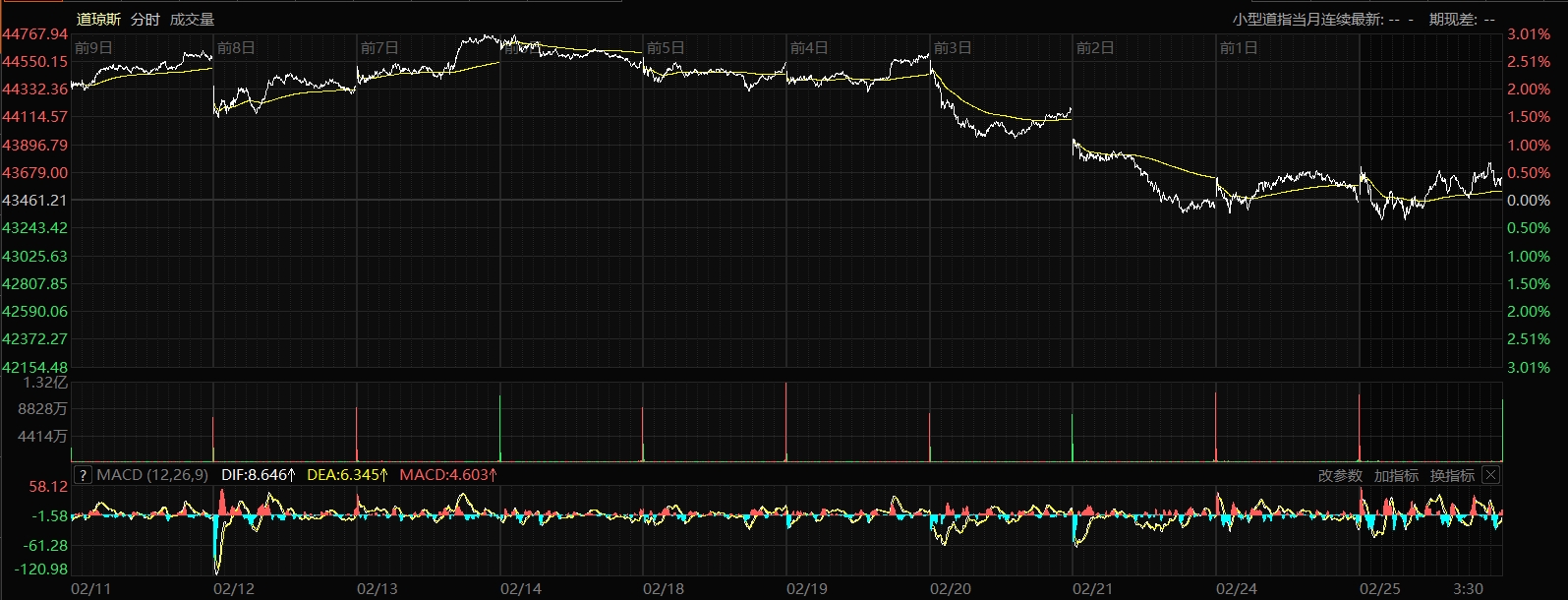Click 加指标 to add an indicator
1568x600 pixels.
pos(1396,476)
